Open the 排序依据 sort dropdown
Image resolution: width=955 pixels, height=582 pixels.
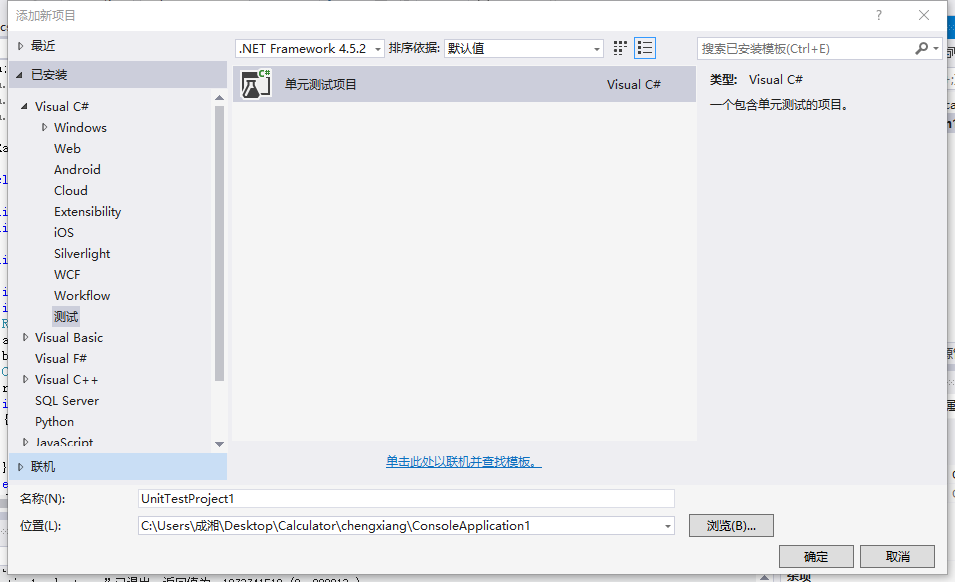(596, 47)
